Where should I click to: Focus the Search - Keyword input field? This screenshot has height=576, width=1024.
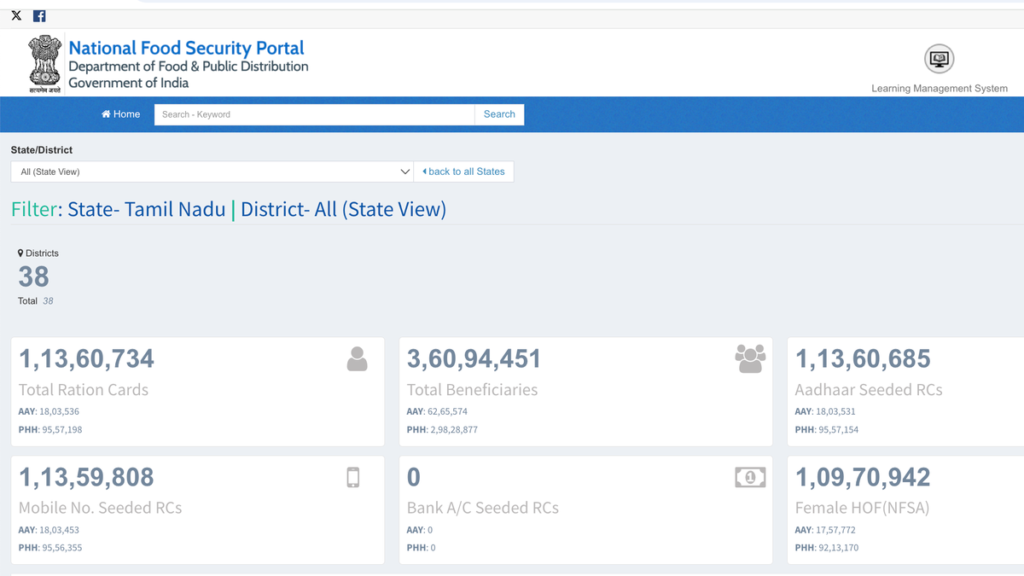click(x=314, y=114)
